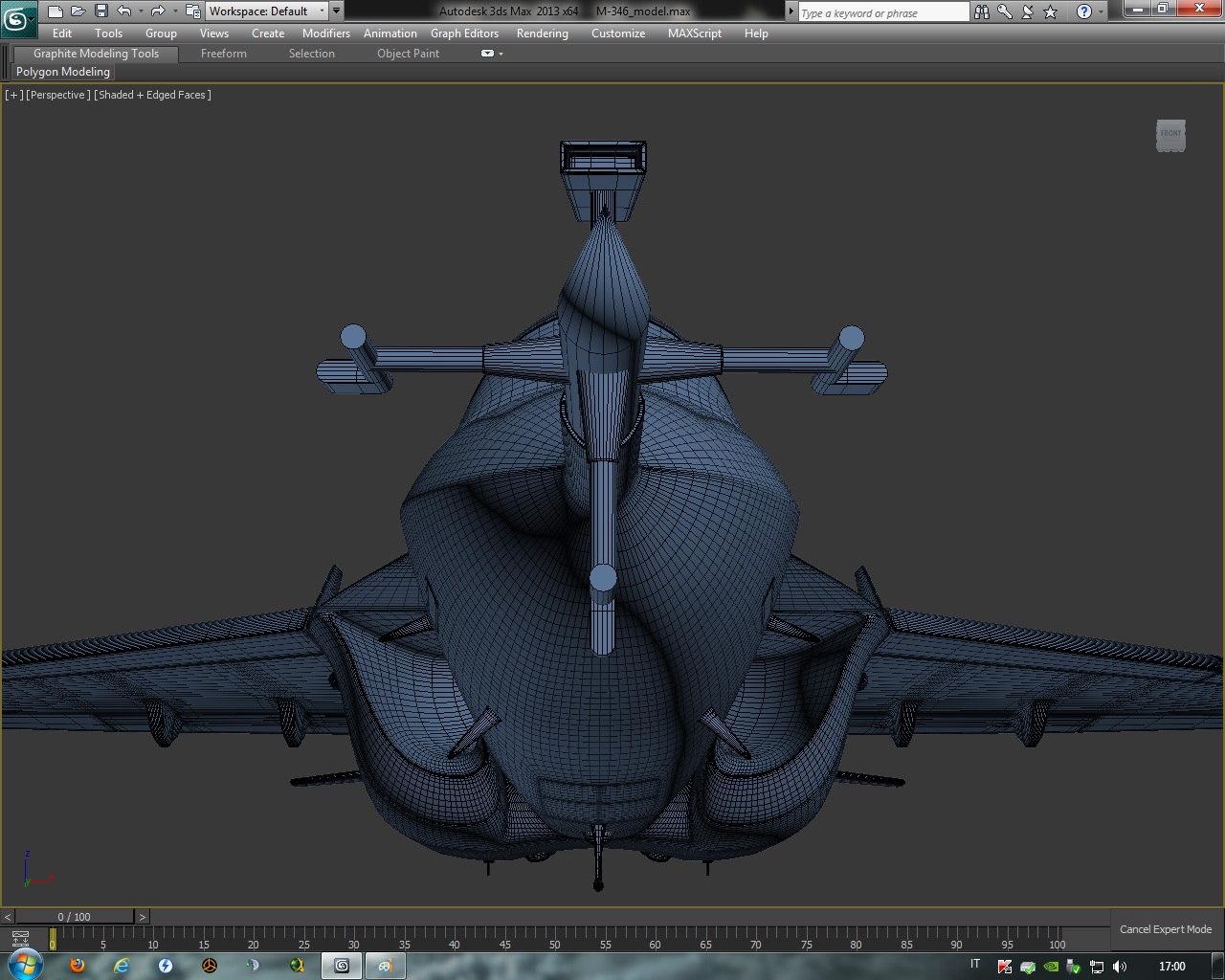Screen dimensions: 1225x980
Task: Open Undo history dropdown arrow
Action: [141, 11]
